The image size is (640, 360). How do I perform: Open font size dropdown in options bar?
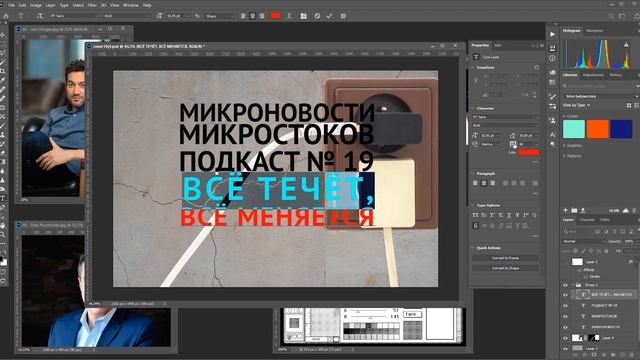(x=177, y=16)
